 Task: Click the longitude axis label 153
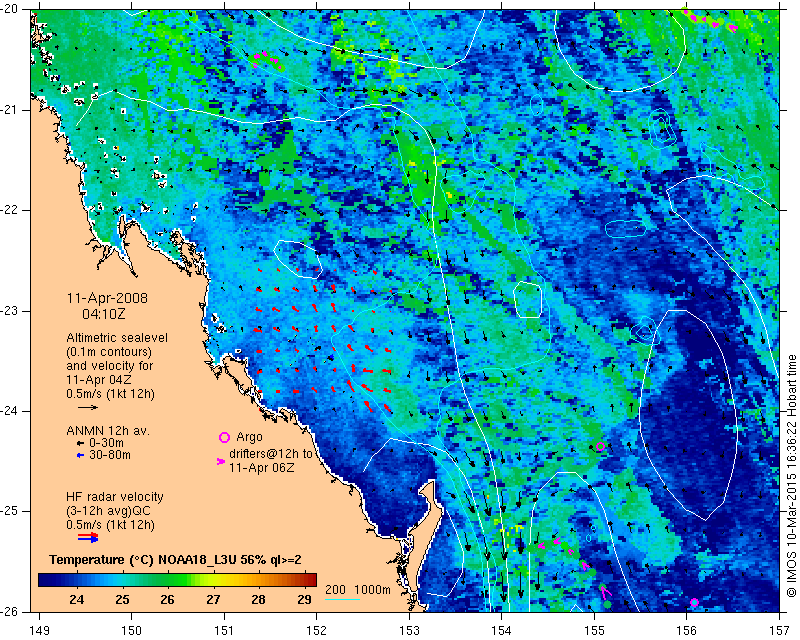409,630
